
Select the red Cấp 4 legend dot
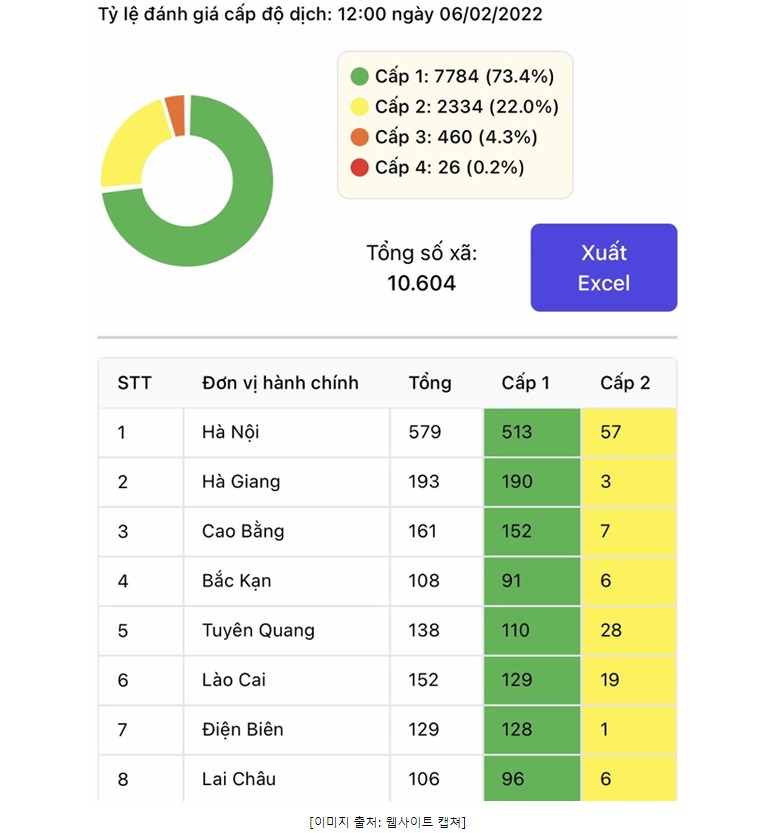[x=360, y=167]
